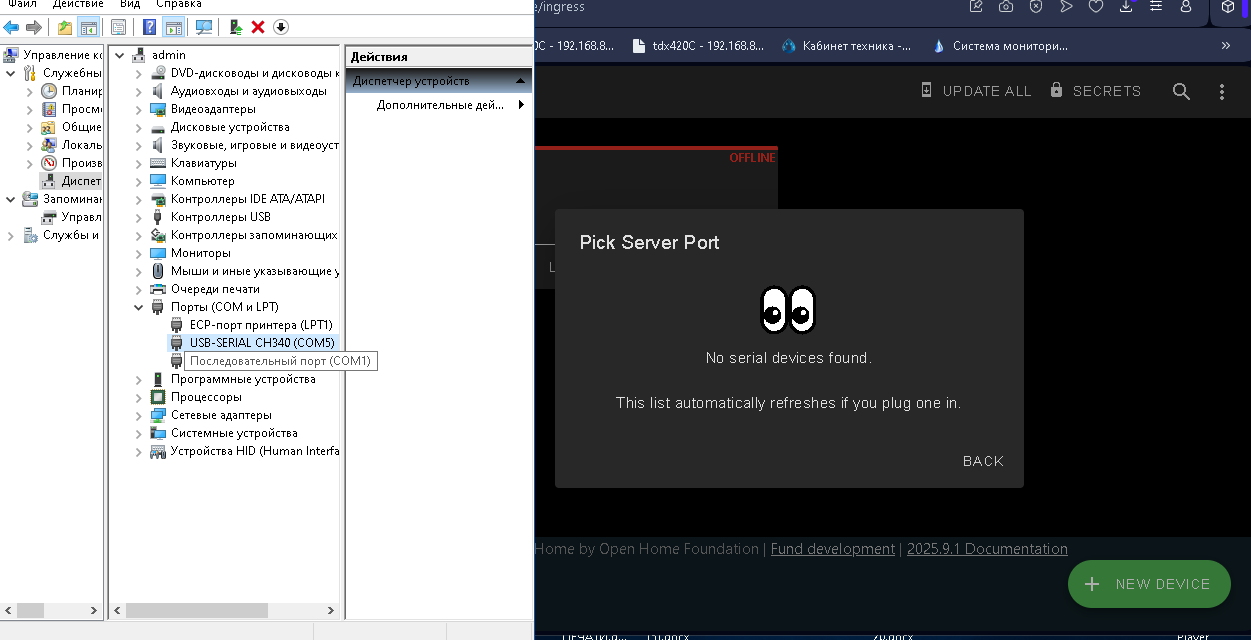Image resolution: width=1251 pixels, height=640 pixels.
Task: Show more bookmarks with double chevron
Action: [1226, 45]
